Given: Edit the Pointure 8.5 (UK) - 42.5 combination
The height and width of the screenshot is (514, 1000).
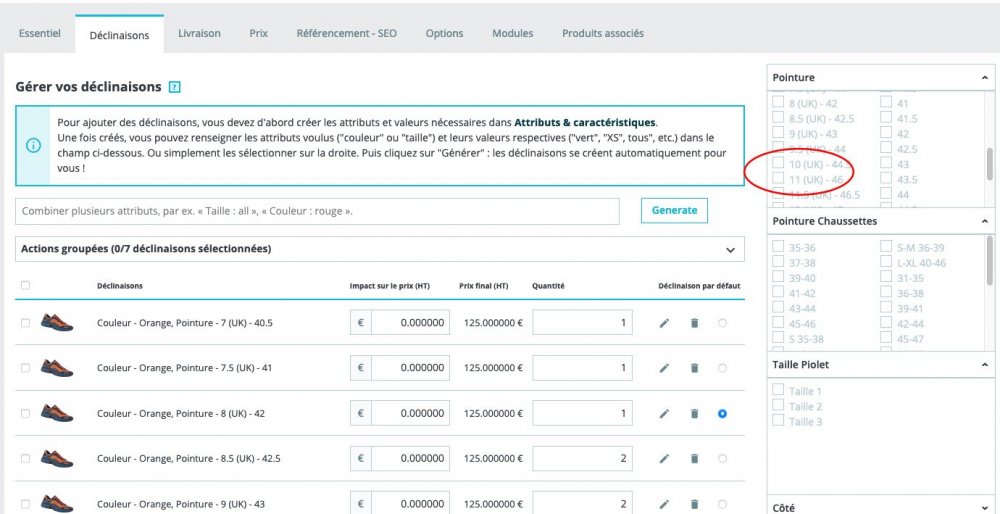Looking at the screenshot, I should point(664,459).
